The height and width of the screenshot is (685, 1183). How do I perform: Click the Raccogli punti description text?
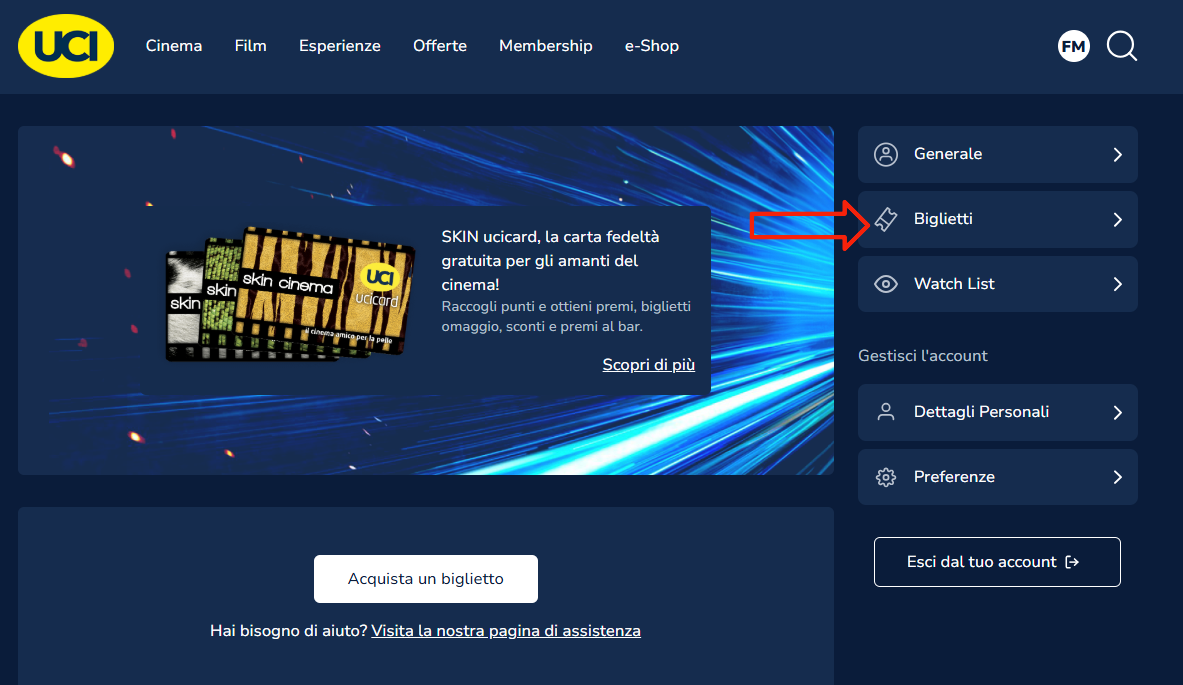566,316
